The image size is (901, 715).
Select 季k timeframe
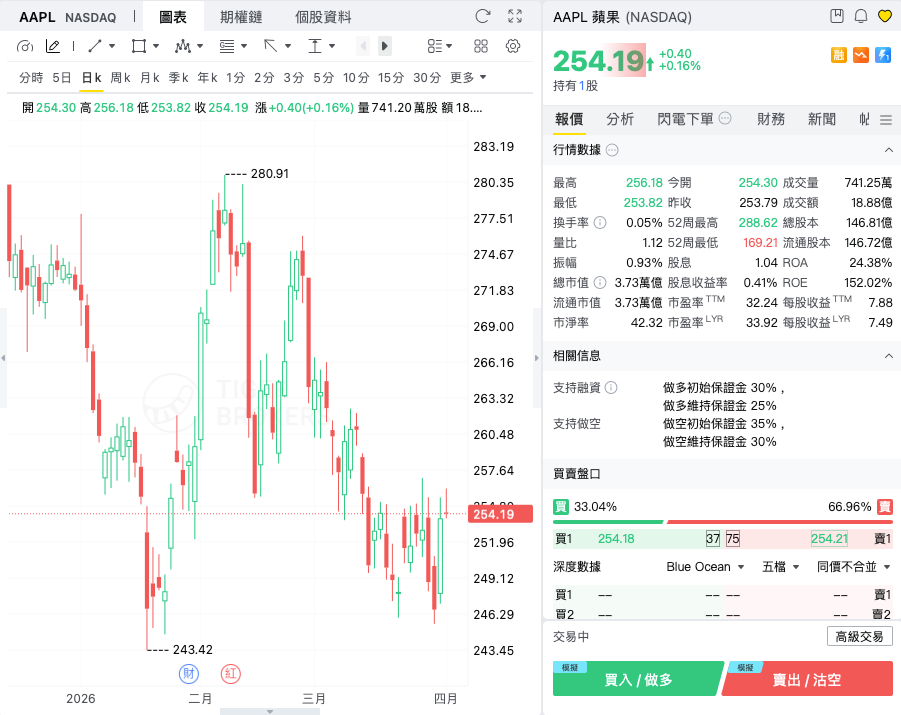(x=178, y=78)
